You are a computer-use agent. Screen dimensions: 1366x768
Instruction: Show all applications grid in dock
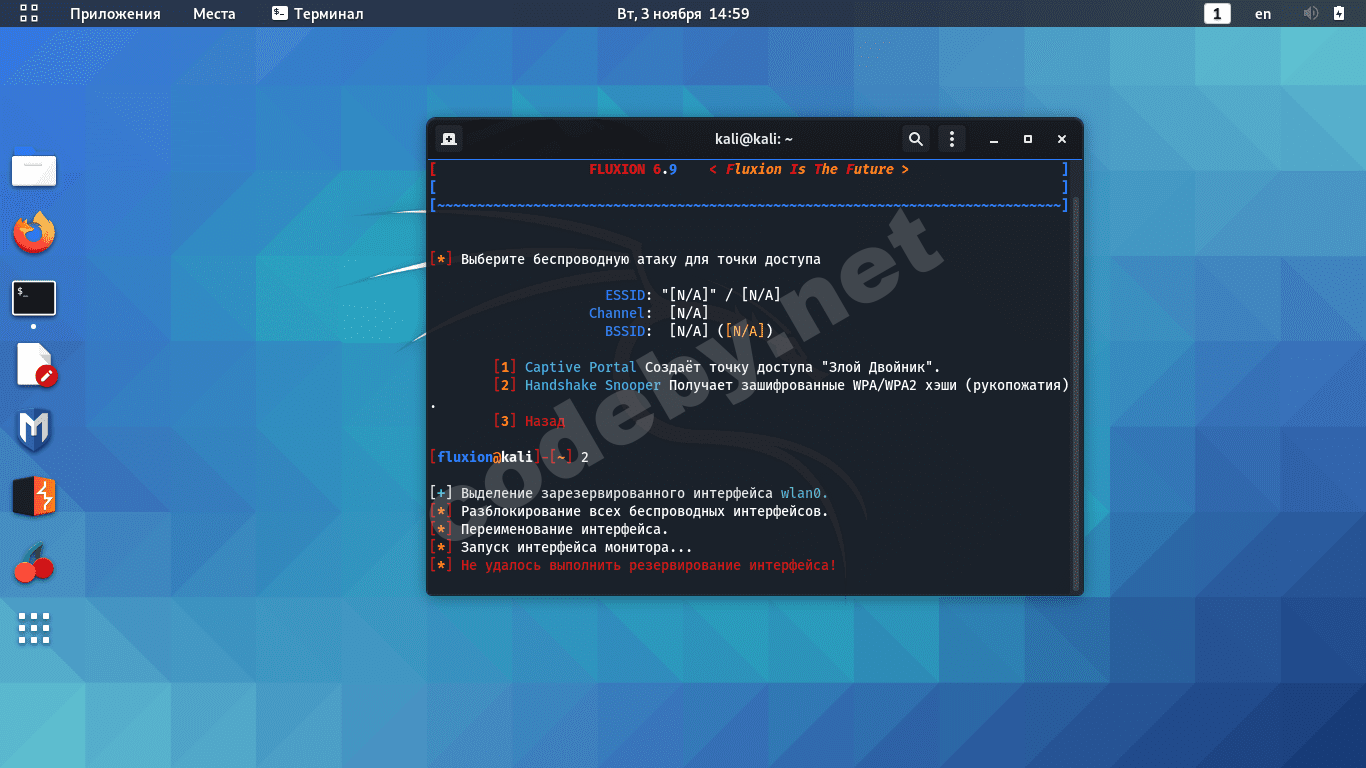34,628
